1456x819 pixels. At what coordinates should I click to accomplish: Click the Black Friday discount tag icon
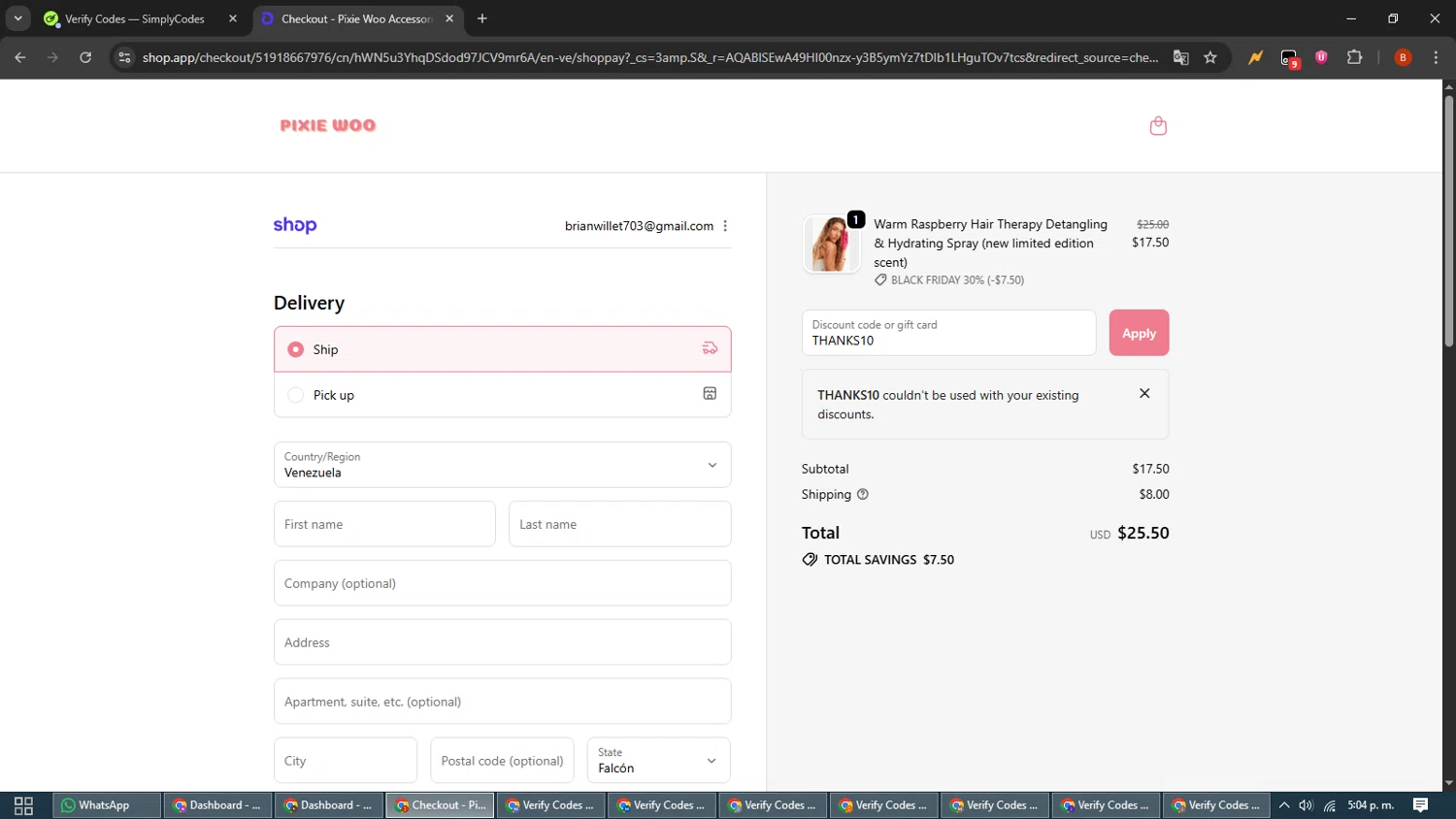point(880,279)
